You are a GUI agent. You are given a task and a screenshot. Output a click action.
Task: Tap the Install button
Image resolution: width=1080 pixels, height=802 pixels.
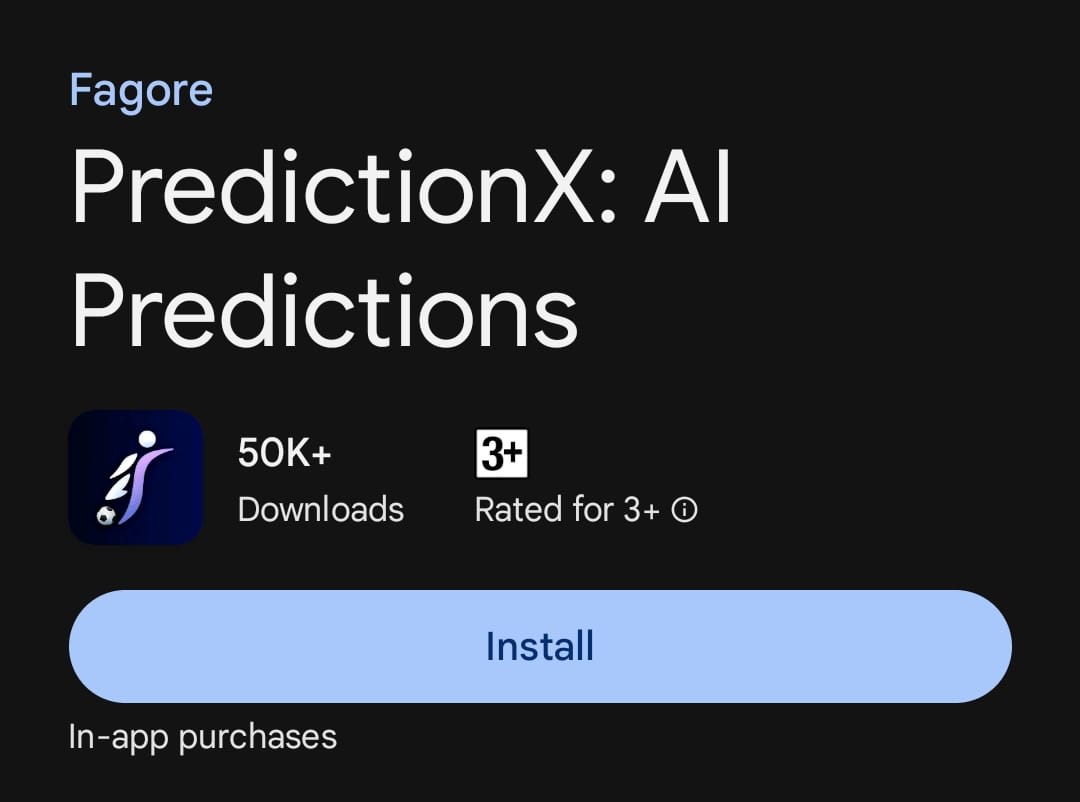[540, 646]
